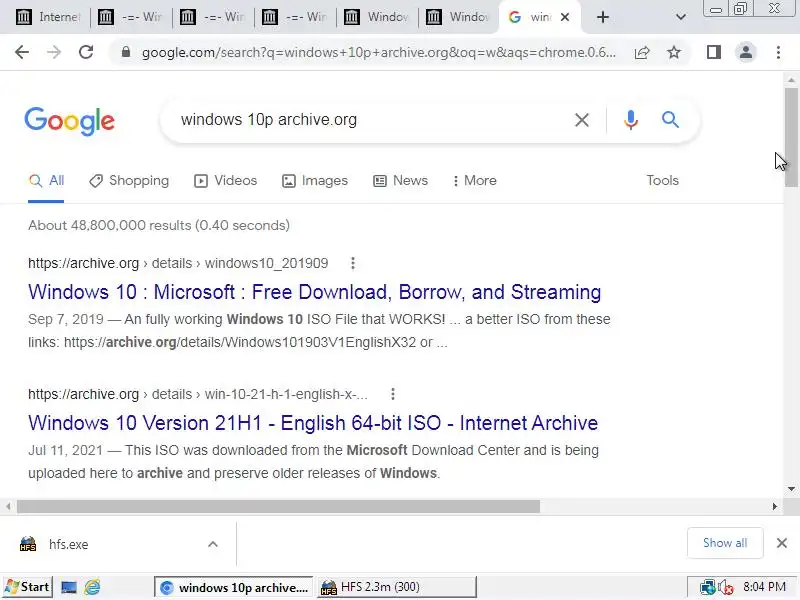This screenshot has height=600, width=800.
Task: Open options for the windows10_201909 result
Action: click(353, 263)
